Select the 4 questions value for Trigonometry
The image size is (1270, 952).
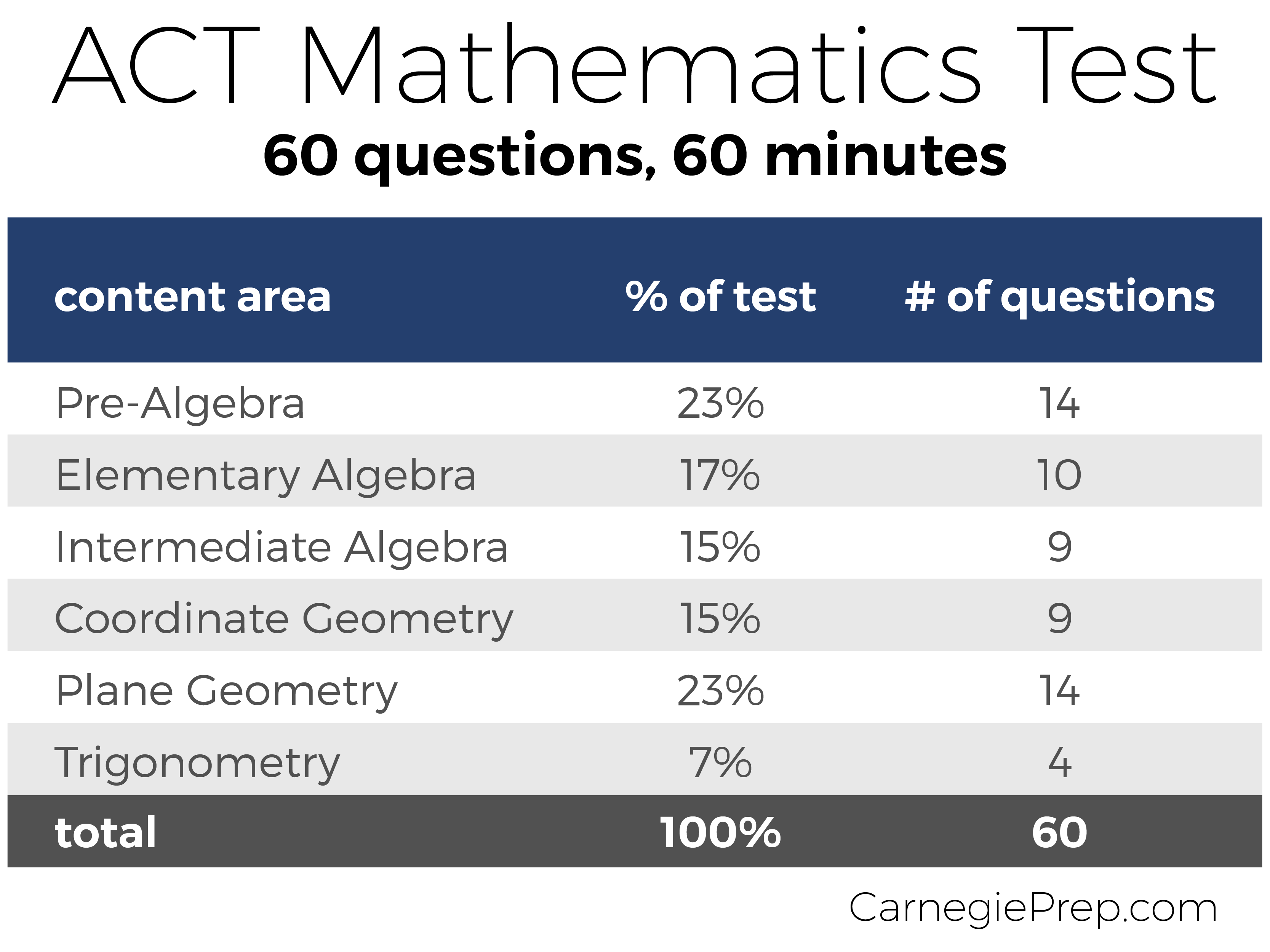(1060, 763)
